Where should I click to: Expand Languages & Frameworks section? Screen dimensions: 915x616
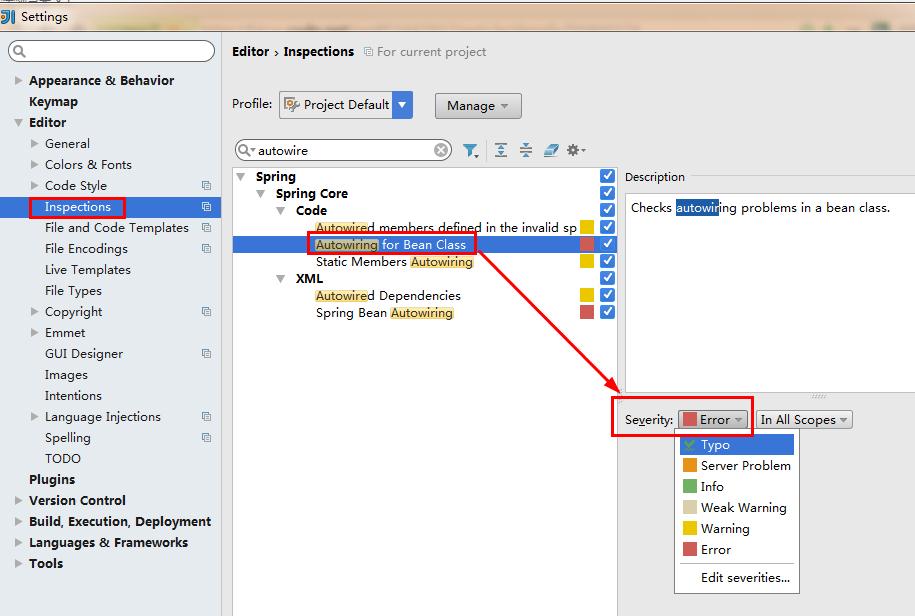coord(18,542)
